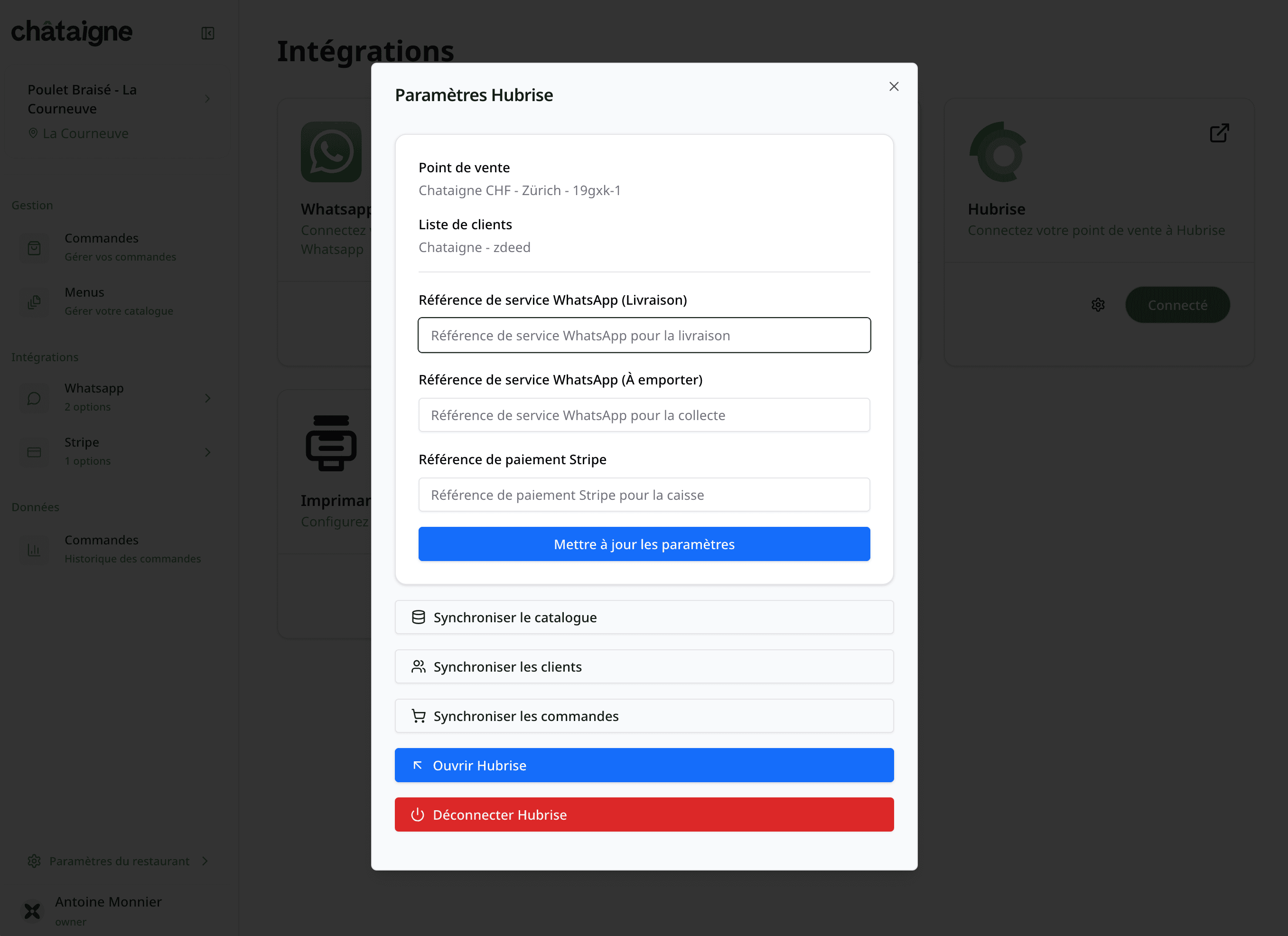Click the Connecté status toggle for Hubrise
1288x936 pixels.
[1177, 304]
